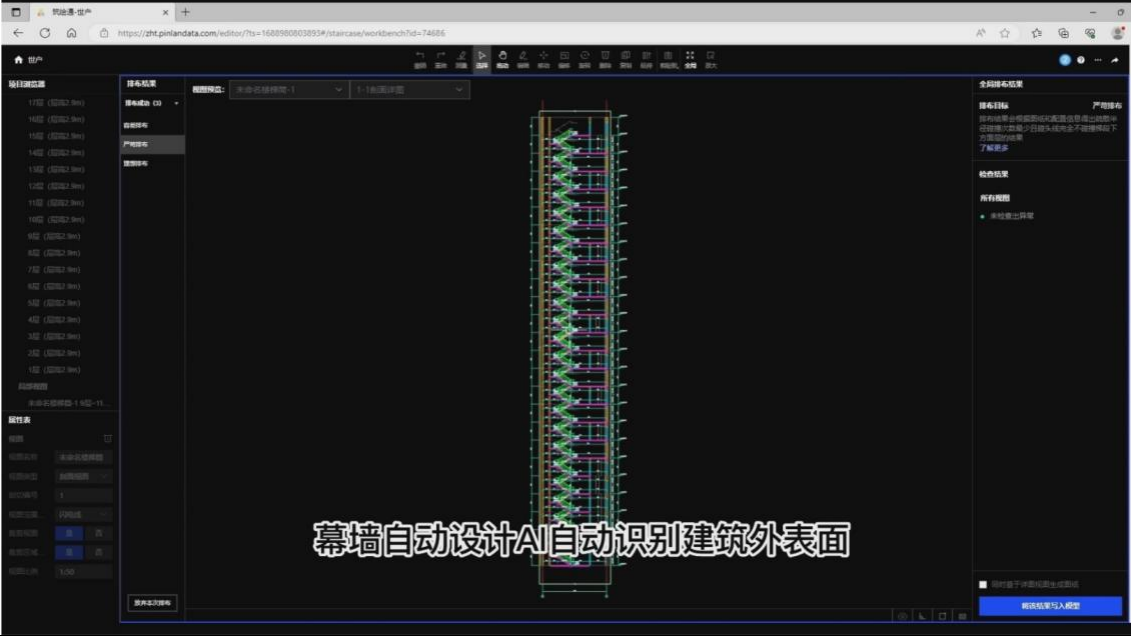
Task: Click the browser address bar URL
Action: tap(281, 33)
